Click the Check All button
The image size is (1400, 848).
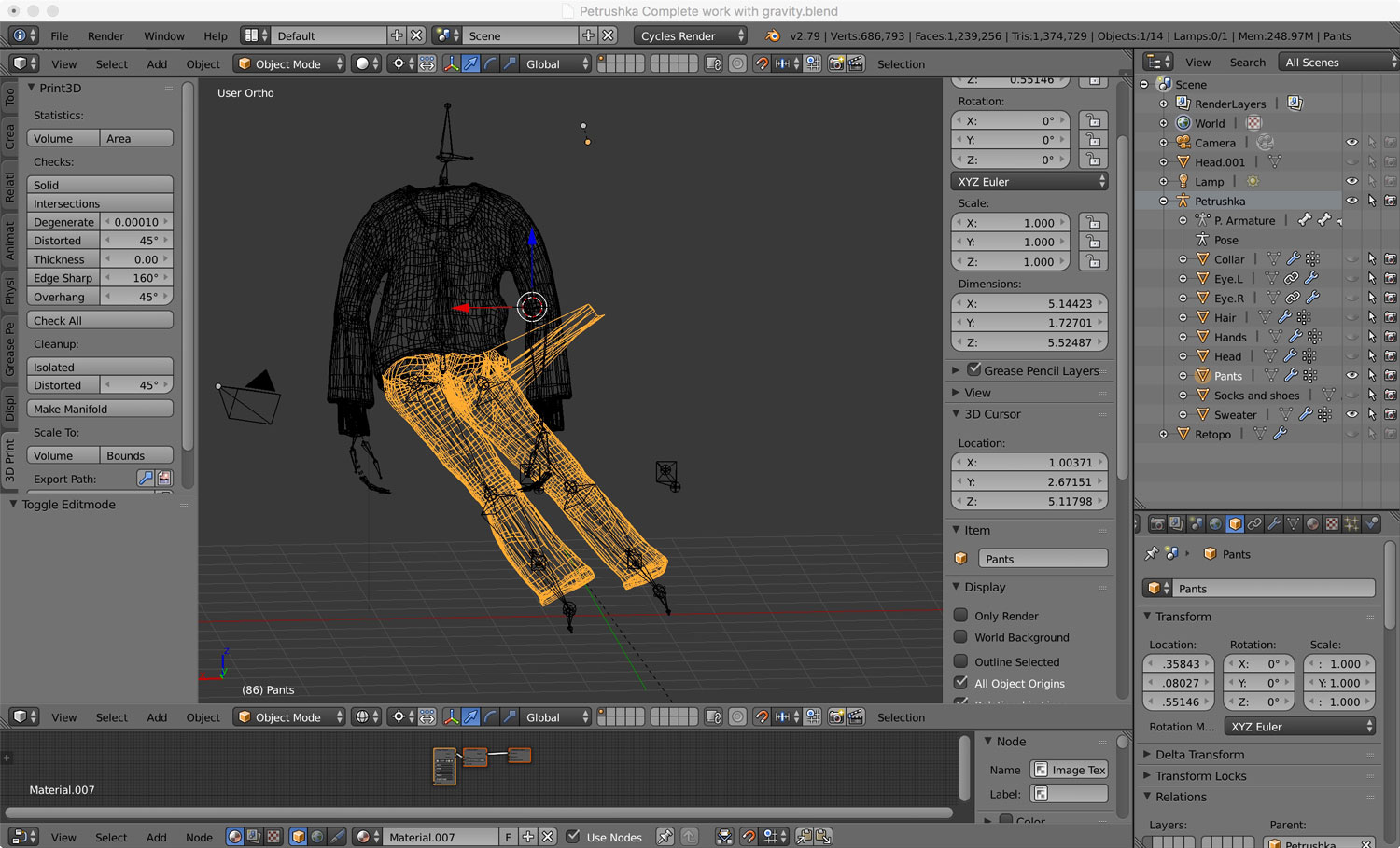pyautogui.click(x=100, y=320)
